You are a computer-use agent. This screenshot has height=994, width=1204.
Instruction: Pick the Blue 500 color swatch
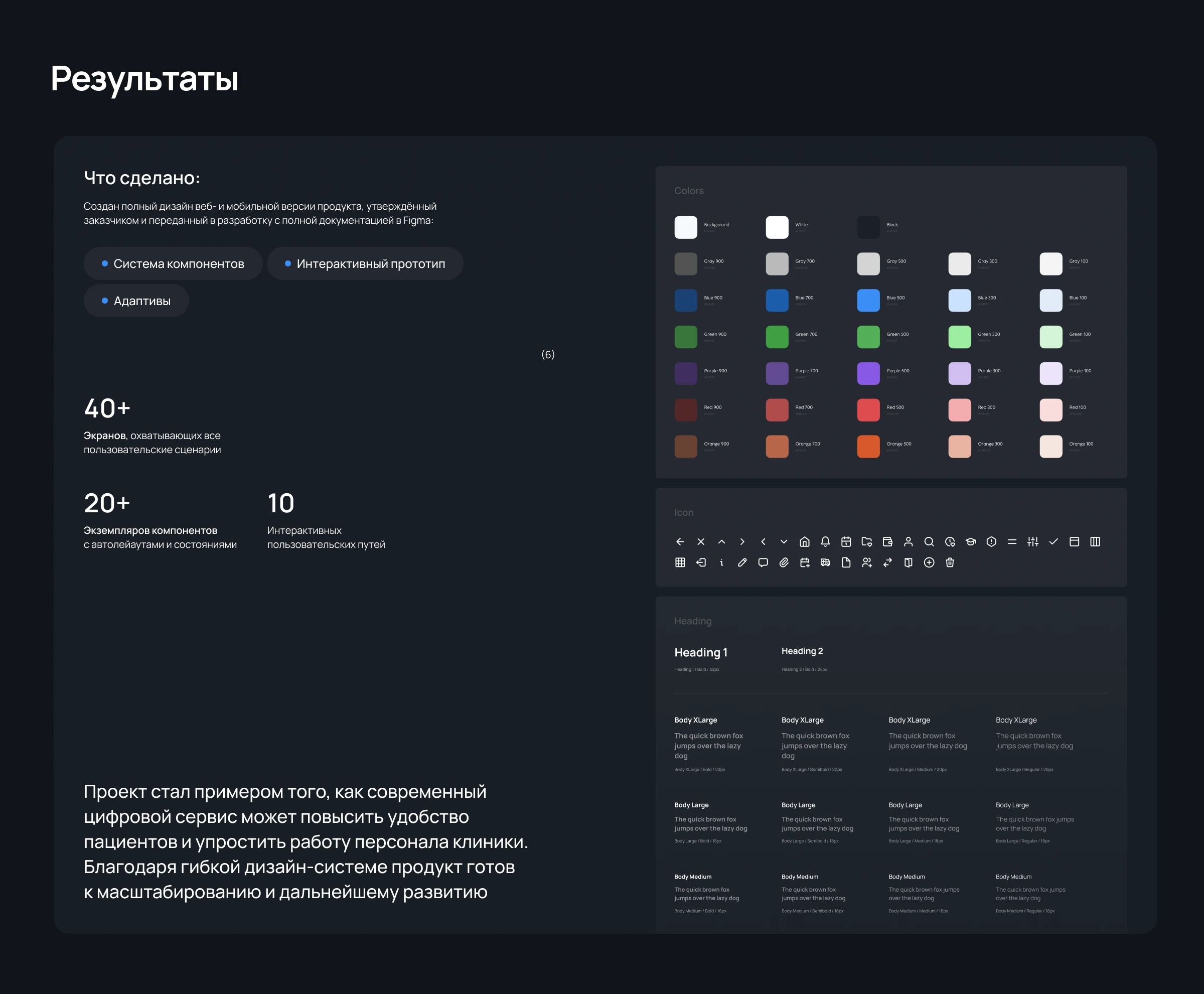pyautogui.click(x=868, y=301)
